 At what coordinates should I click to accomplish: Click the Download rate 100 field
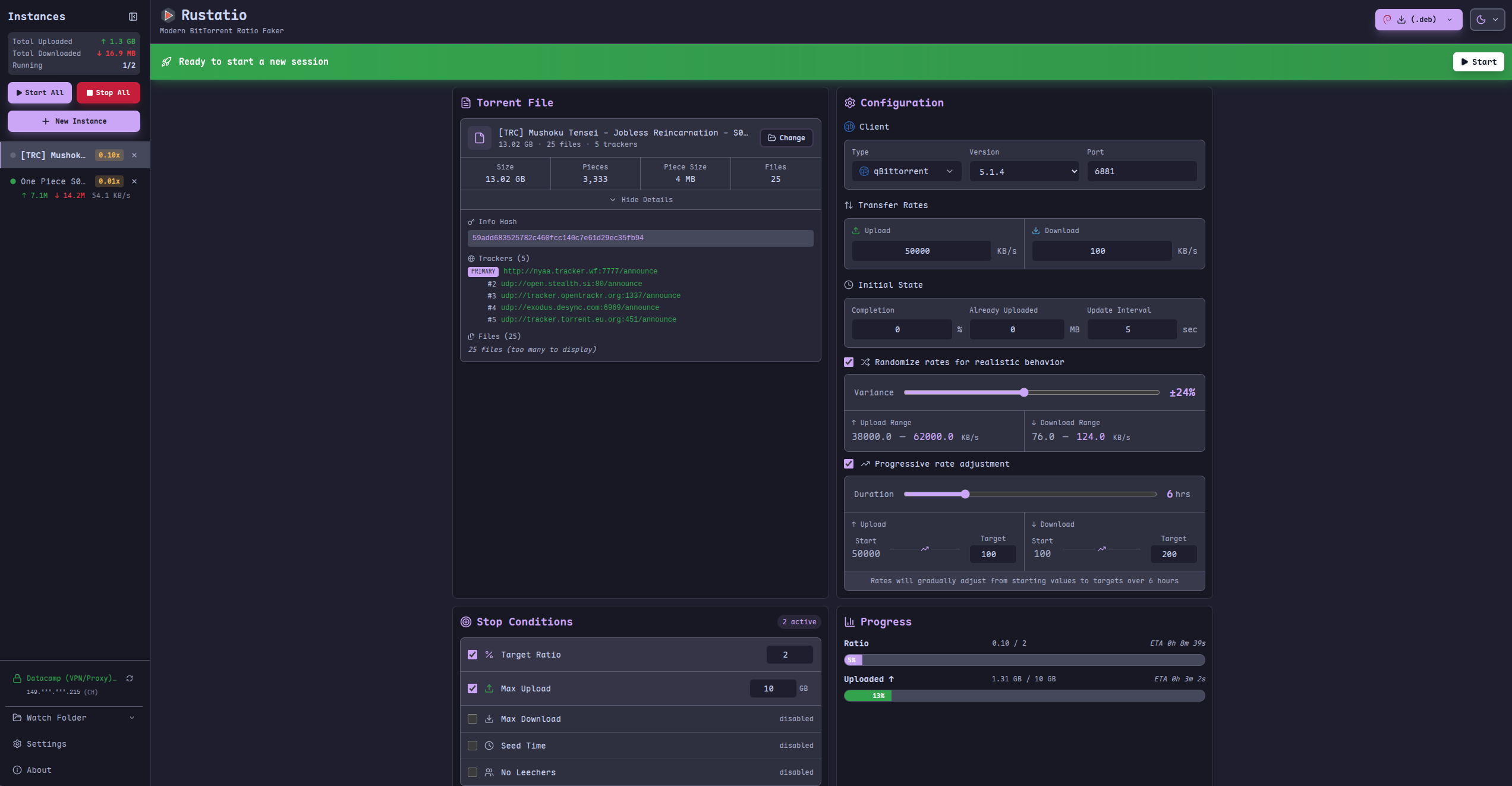(x=1101, y=251)
